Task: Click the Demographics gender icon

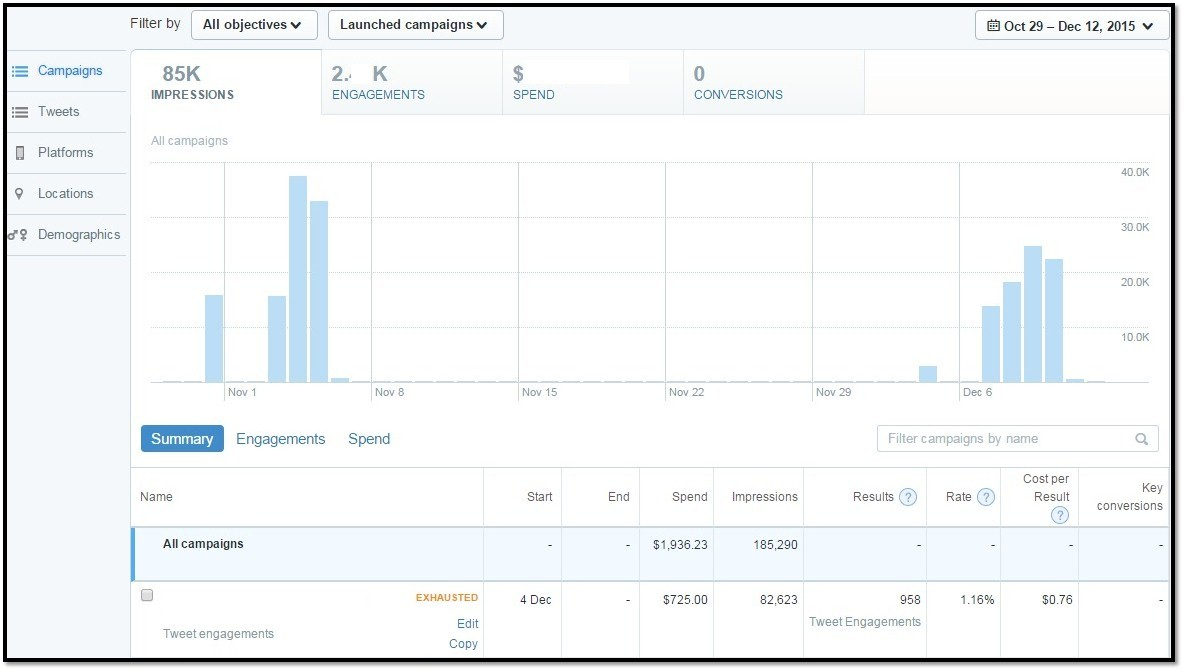Action: point(18,235)
